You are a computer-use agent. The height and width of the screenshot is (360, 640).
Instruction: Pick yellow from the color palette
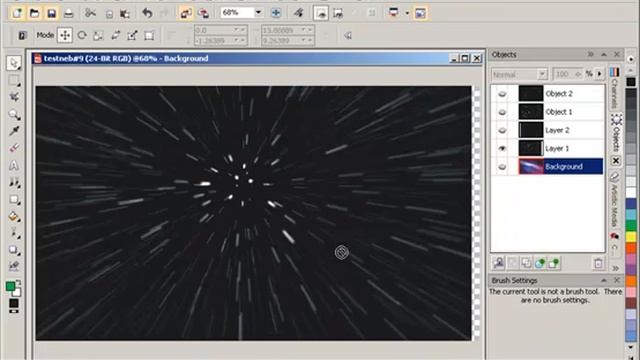coord(631,236)
